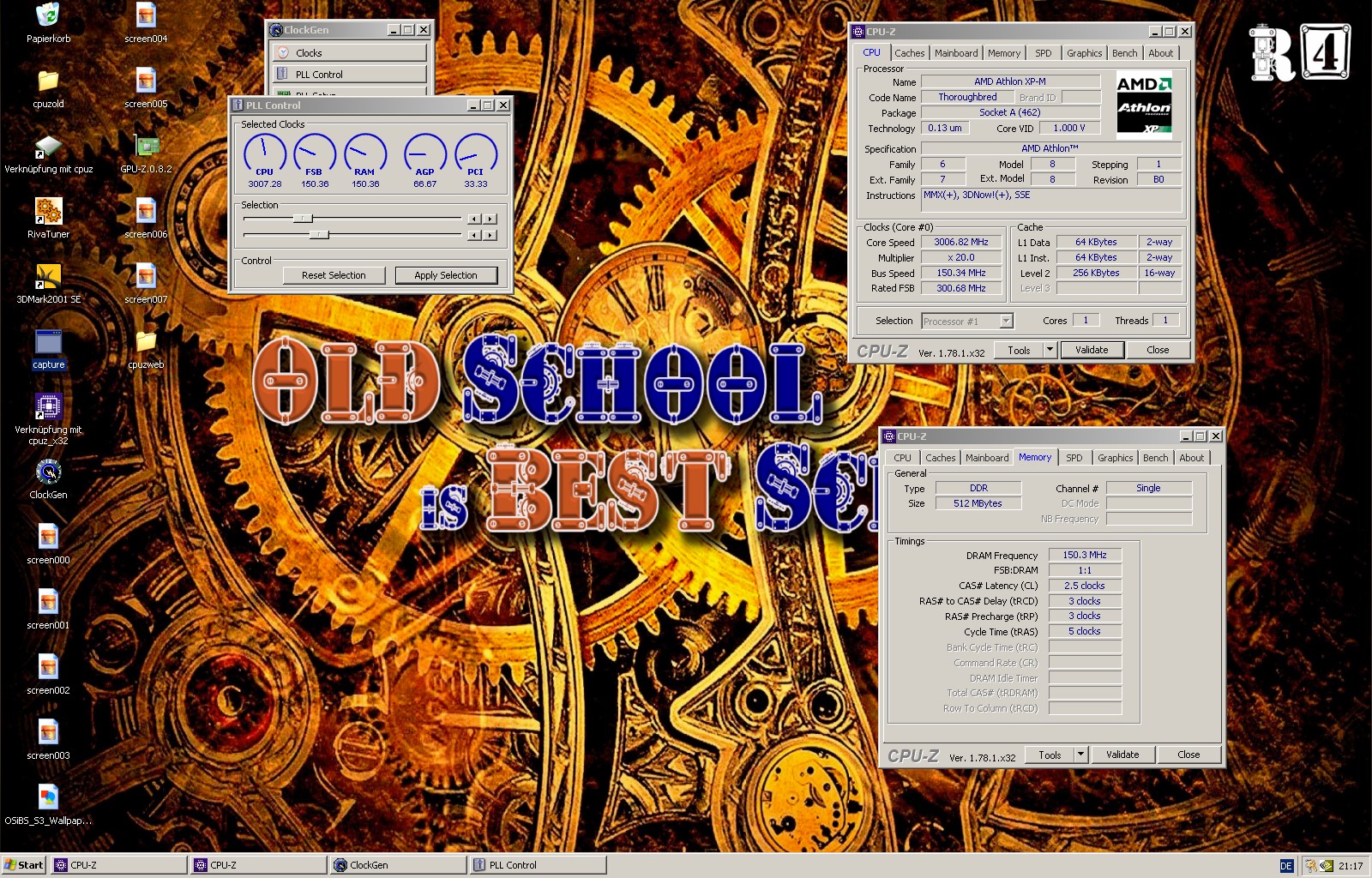Switch to SPD tab in upper CPU-Z
The width and height of the screenshot is (1372, 878).
click(1044, 53)
